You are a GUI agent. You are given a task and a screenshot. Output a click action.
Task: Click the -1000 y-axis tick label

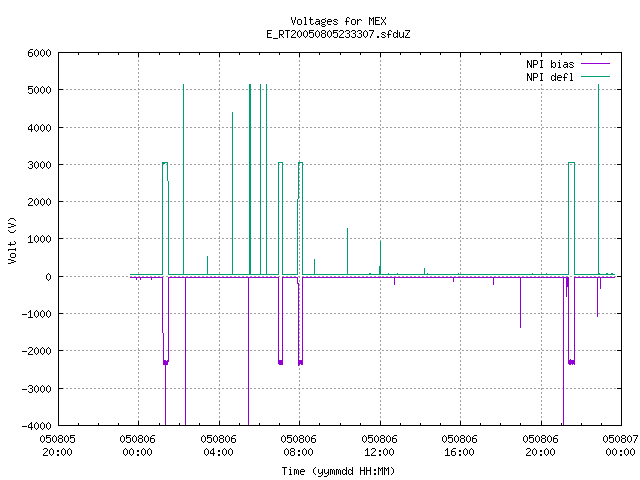37,314
